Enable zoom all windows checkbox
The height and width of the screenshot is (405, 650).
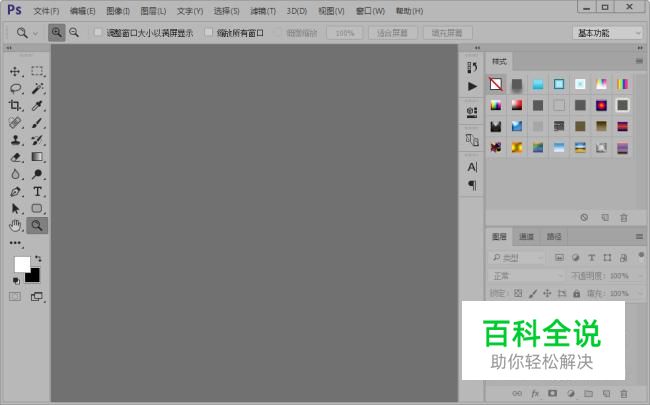(x=209, y=32)
